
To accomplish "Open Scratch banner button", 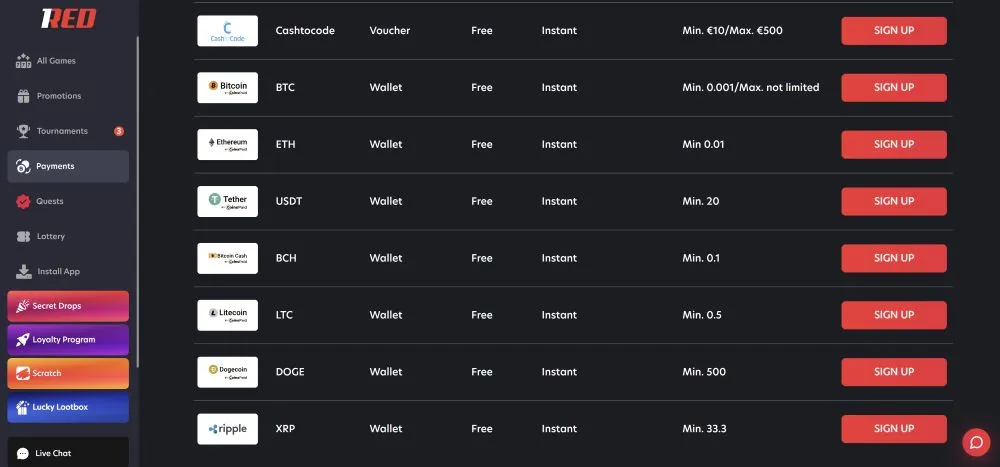I will click(x=68, y=374).
